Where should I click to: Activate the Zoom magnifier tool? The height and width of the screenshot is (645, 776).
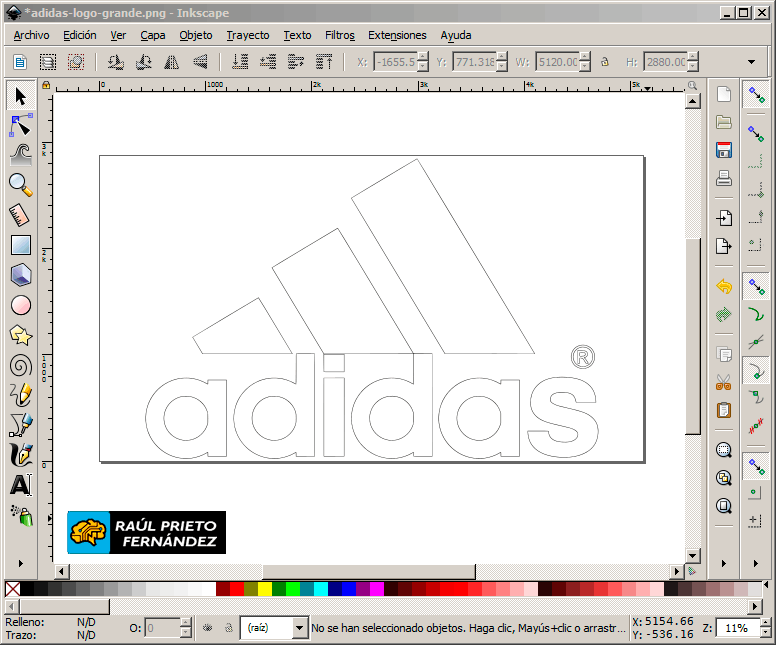point(20,184)
